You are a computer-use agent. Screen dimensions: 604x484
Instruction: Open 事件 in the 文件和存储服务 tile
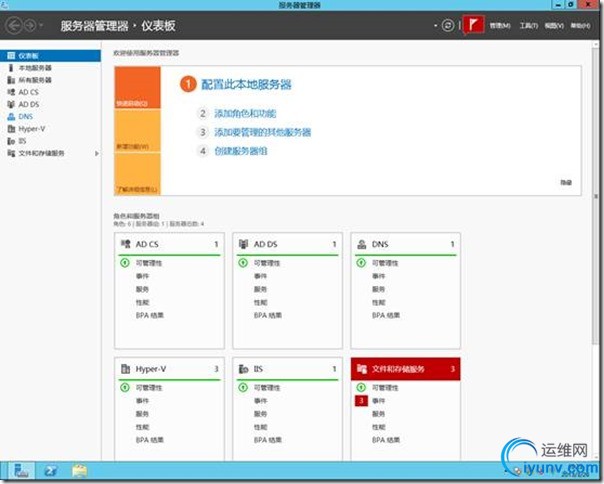point(378,401)
